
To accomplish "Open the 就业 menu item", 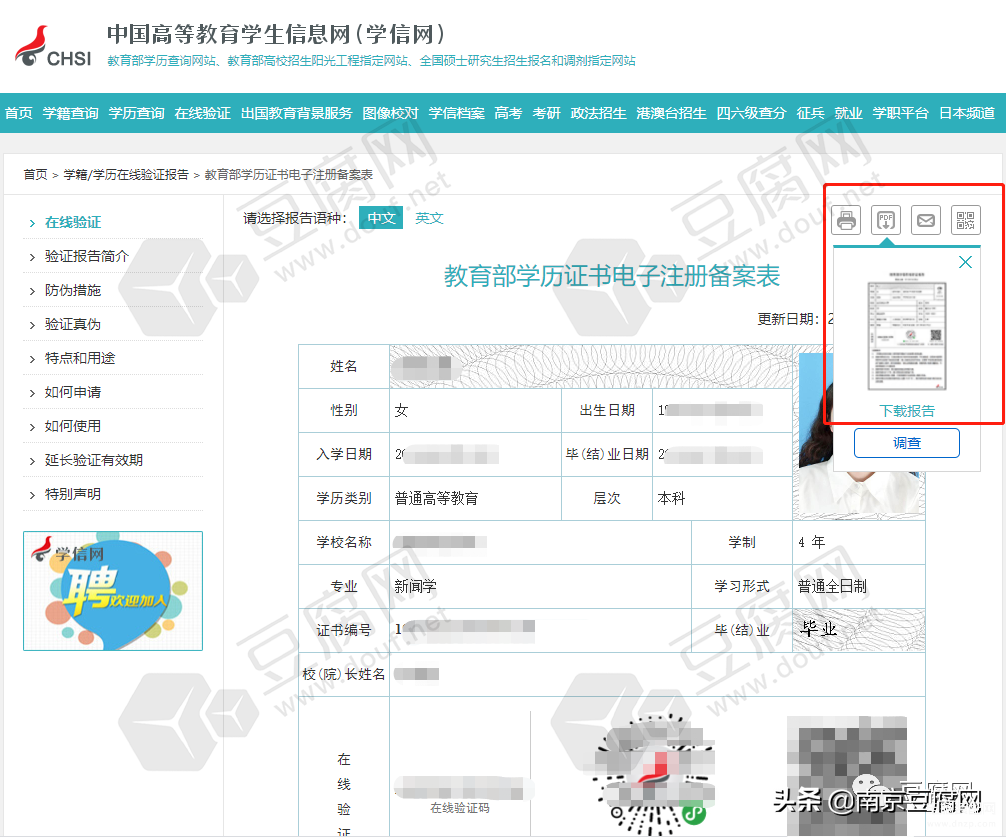I will click(848, 114).
